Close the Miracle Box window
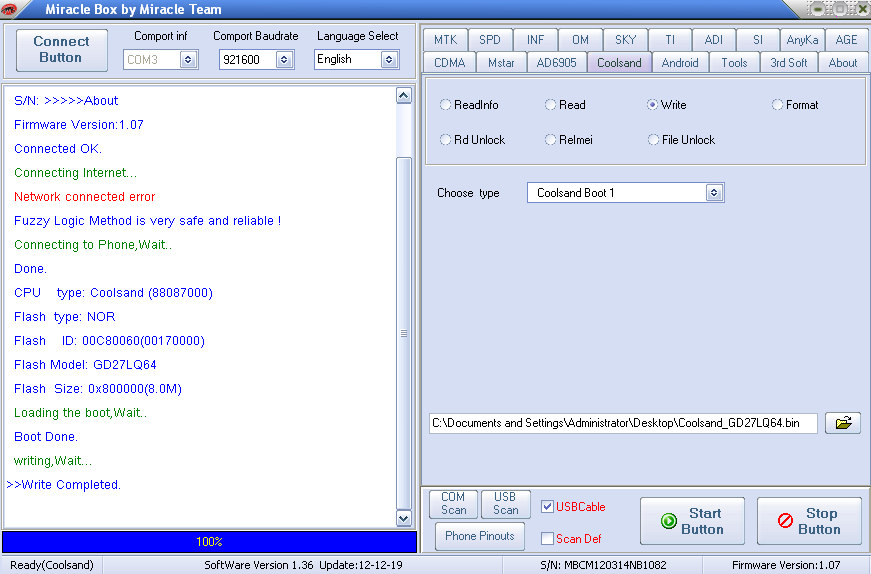Screen dimensions: 871x574 pyautogui.click(x=862, y=9)
